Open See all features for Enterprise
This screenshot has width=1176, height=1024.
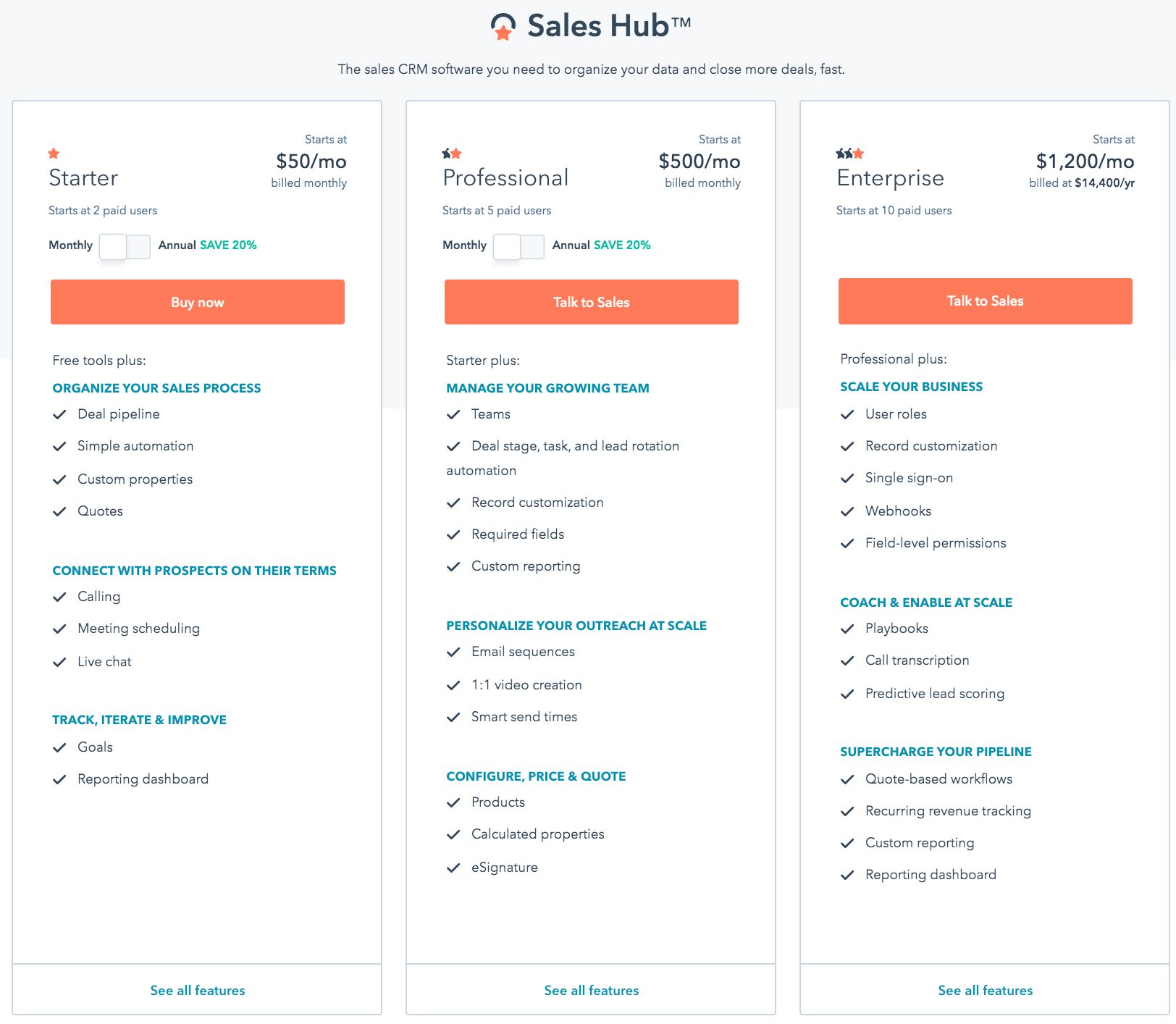[986, 990]
